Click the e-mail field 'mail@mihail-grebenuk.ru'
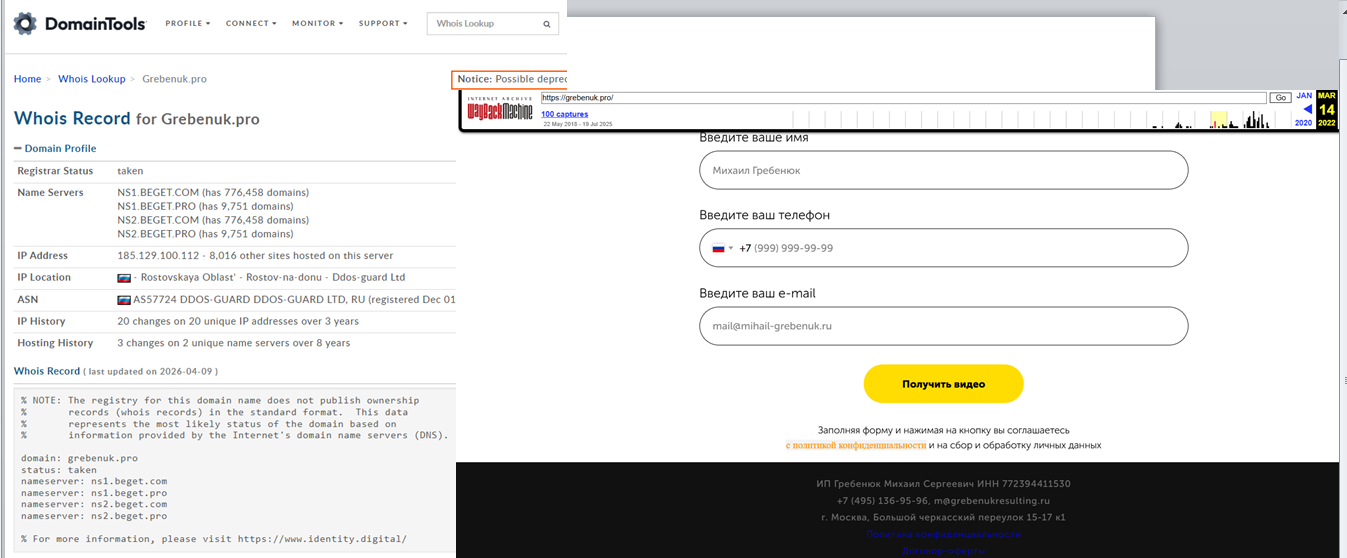This screenshot has width=1347, height=558. coord(943,326)
